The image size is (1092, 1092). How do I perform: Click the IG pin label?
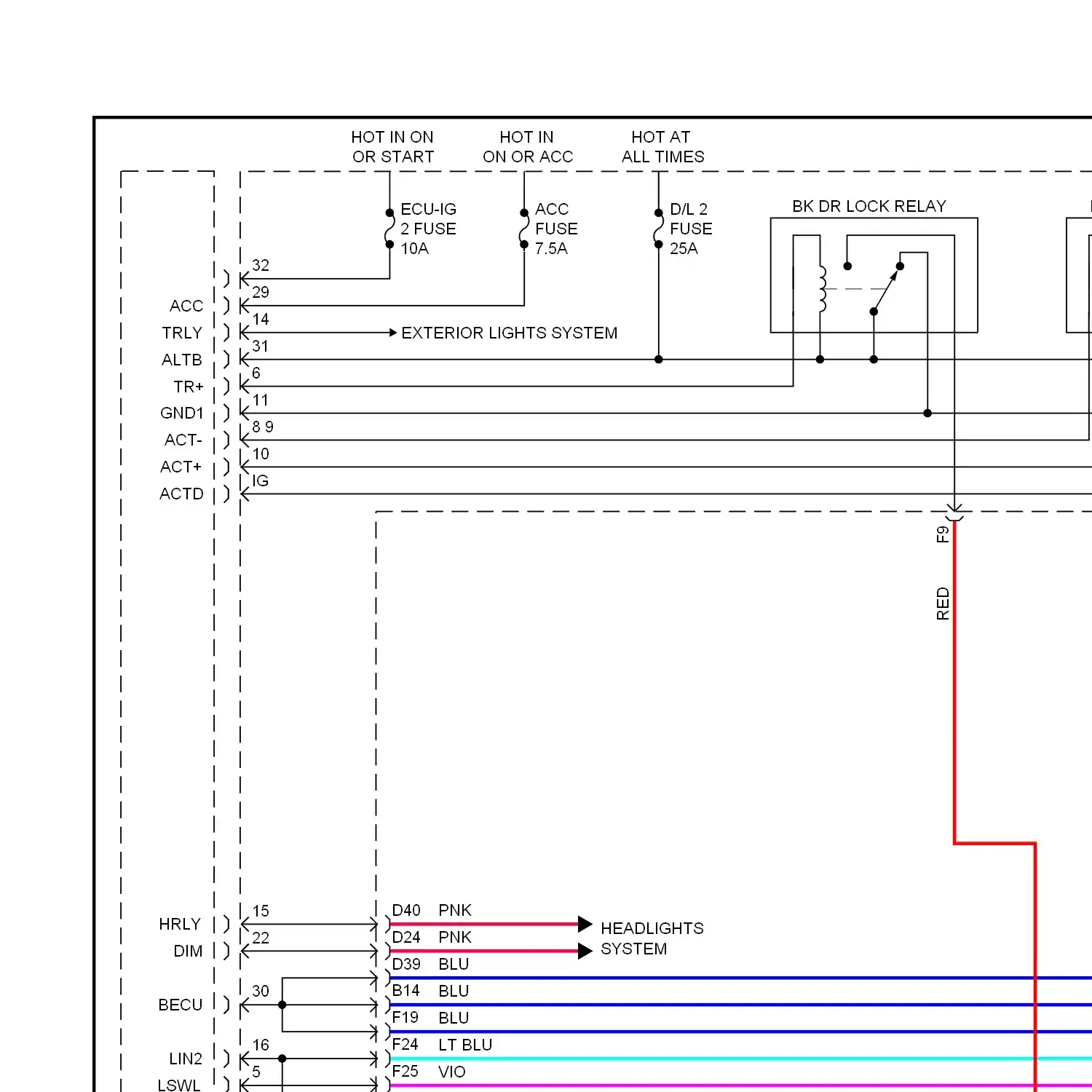(261, 480)
